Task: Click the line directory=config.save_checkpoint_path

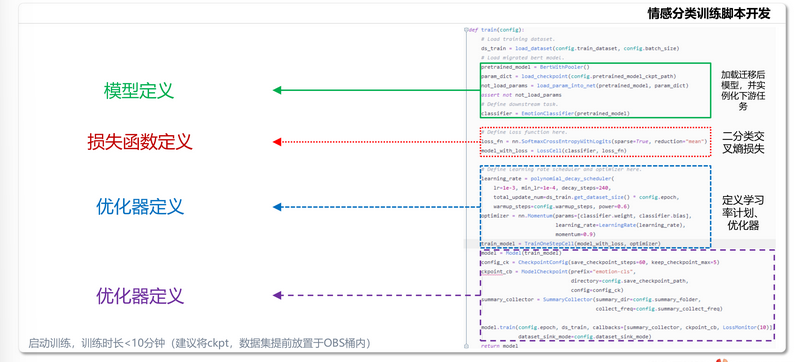Action: coord(630,281)
